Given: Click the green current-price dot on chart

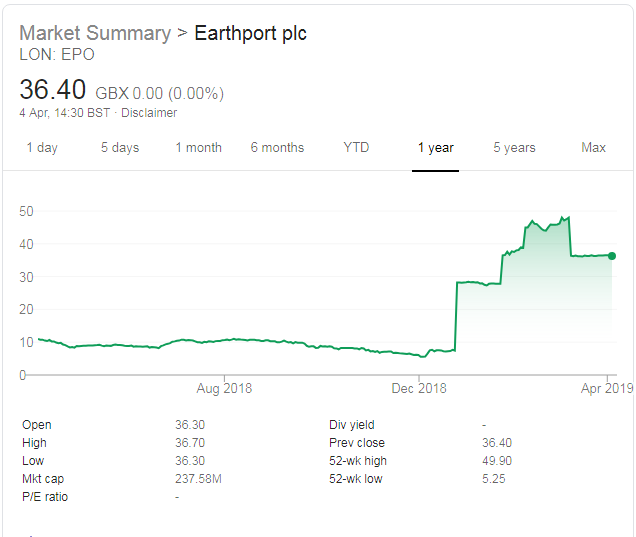Looking at the screenshot, I should (612, 256).
